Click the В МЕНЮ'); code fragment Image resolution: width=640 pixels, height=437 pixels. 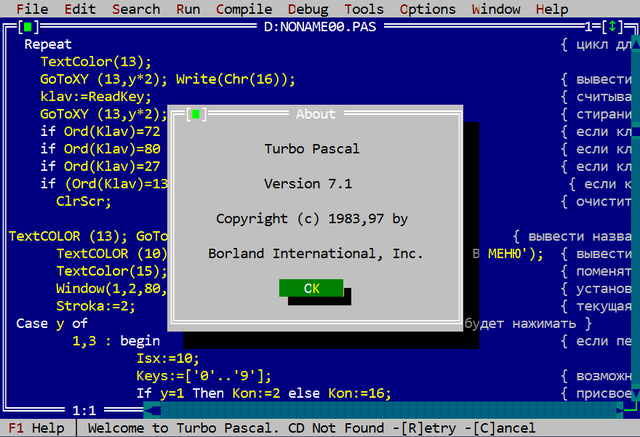508,254
